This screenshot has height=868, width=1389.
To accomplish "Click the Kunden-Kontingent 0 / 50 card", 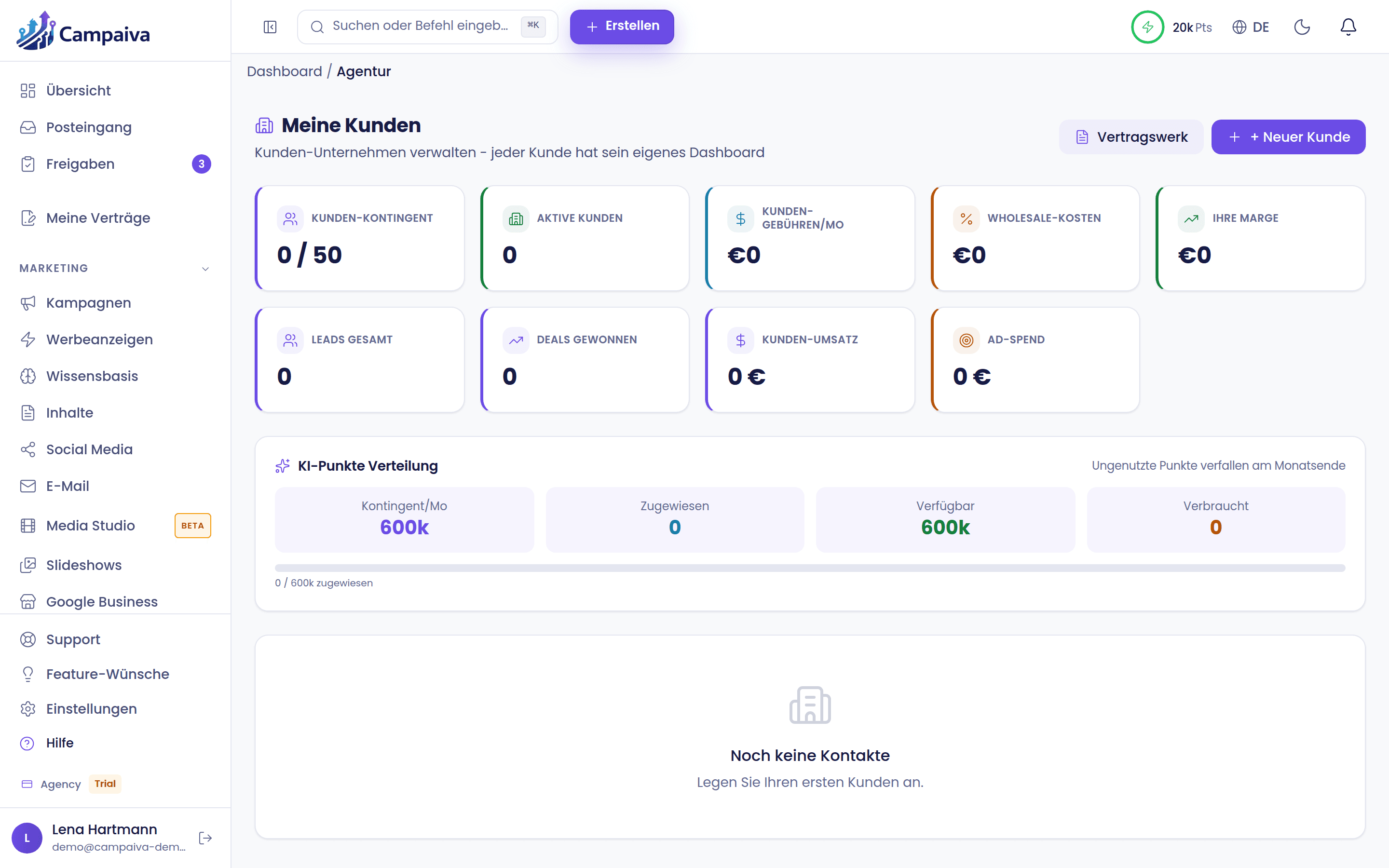I will (x=360, y=238).
